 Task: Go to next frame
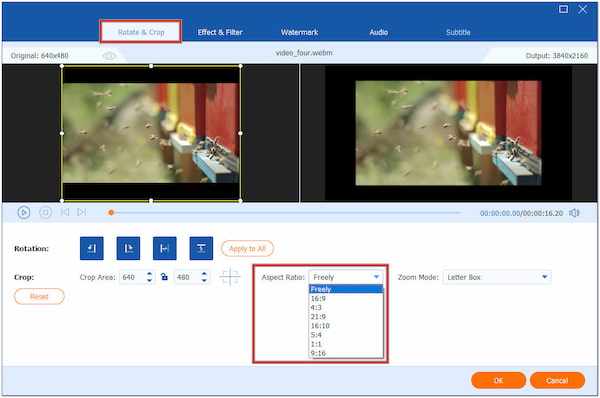82,212
